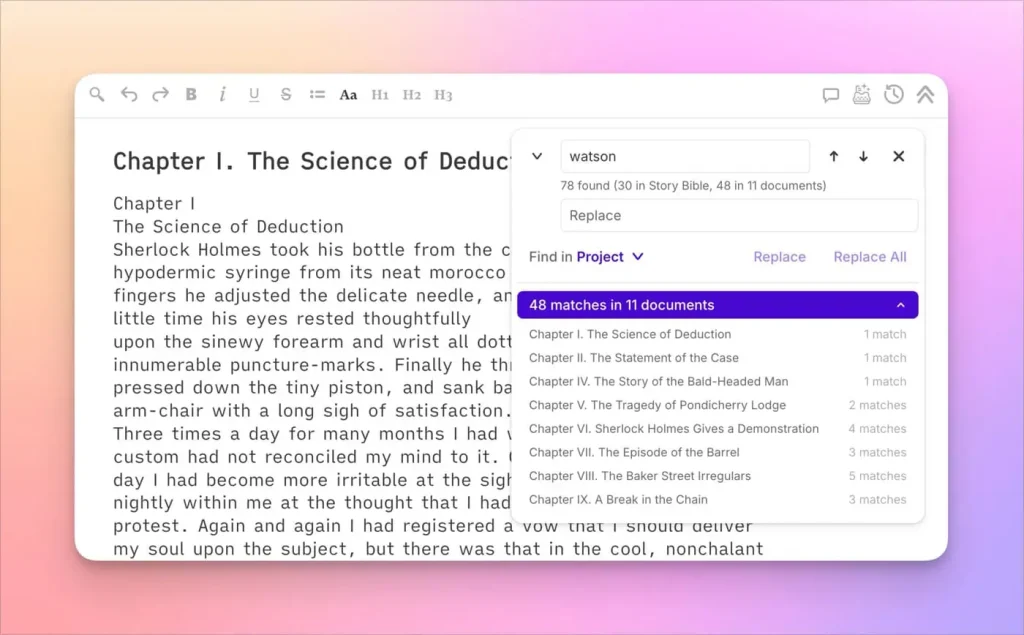Screen dimensions: 1024x635
Task: Expand the search options chevron
Action: pos(537,156)
